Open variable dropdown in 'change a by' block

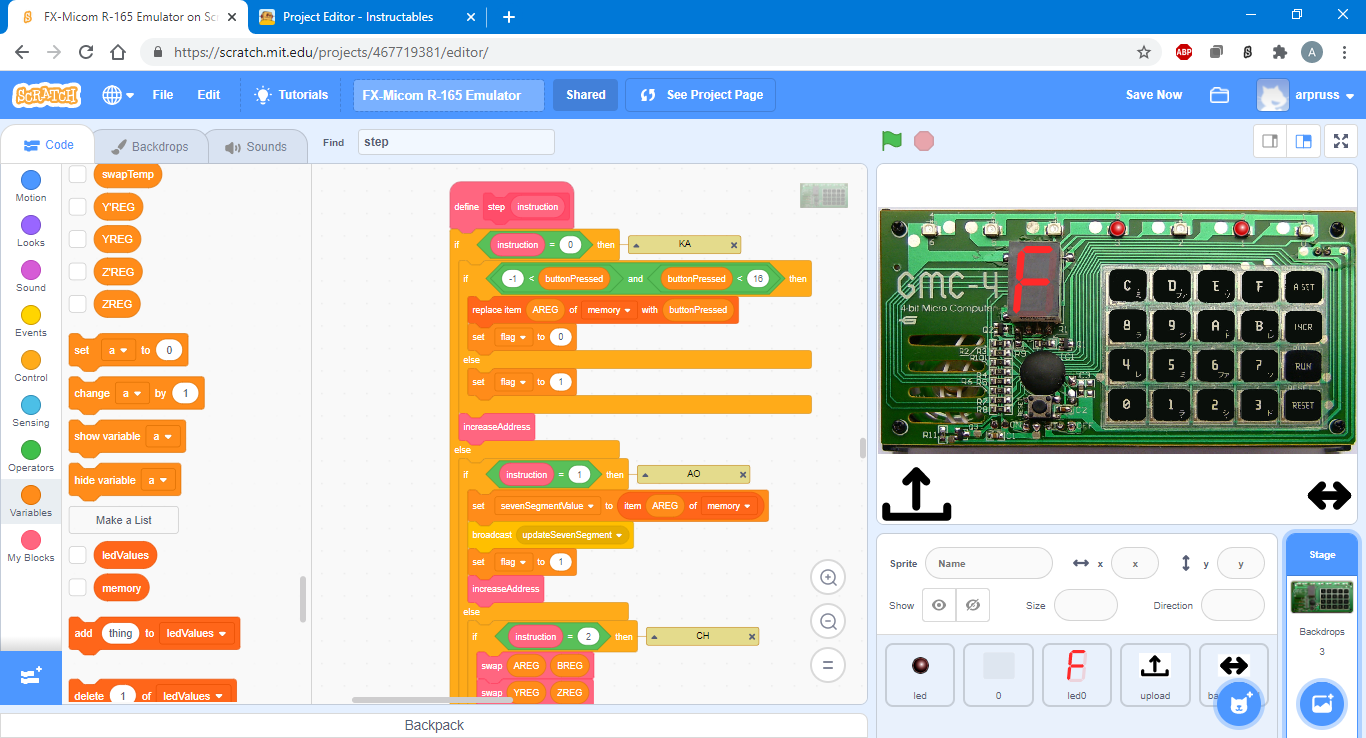132,393
